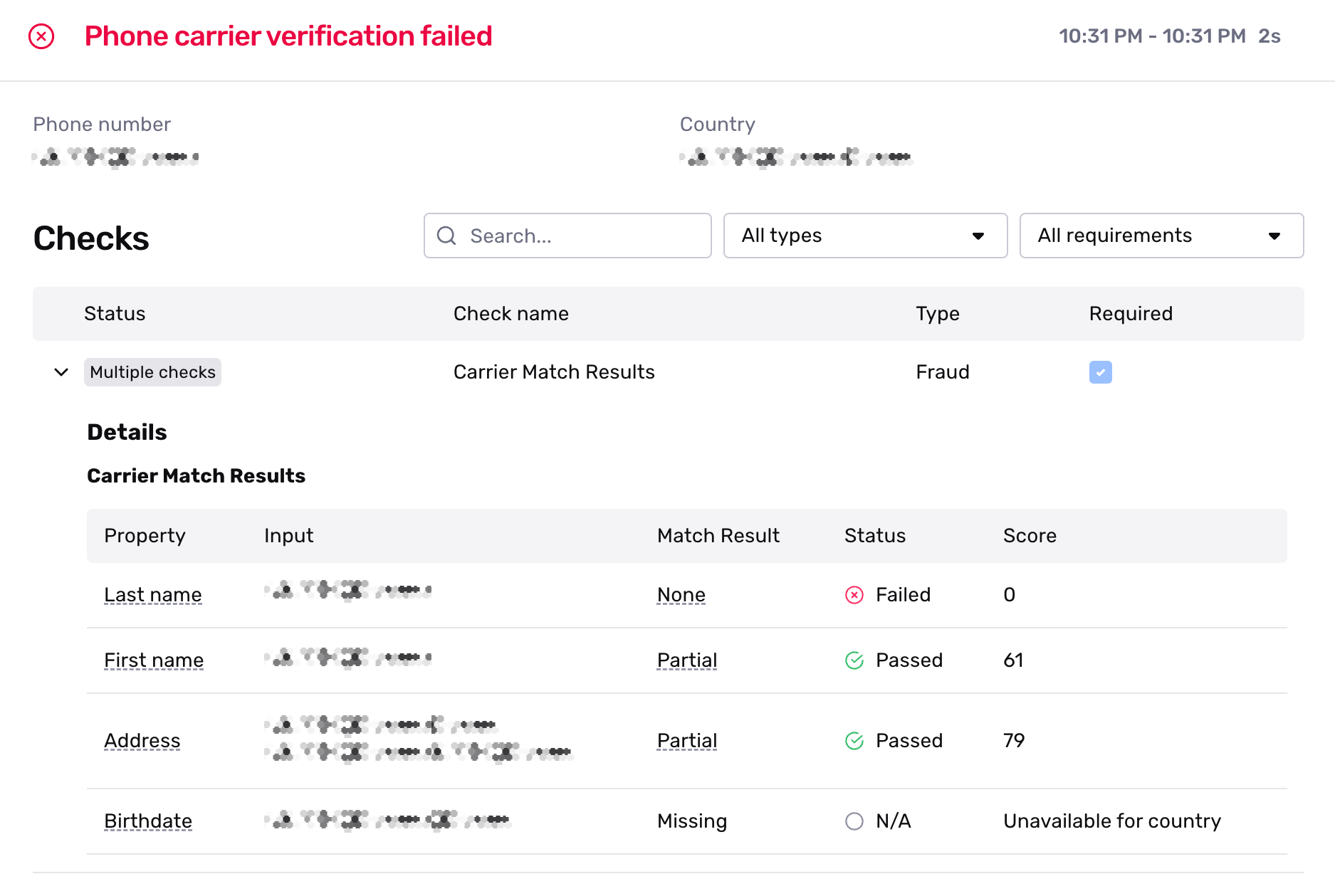The image size is (1335, 896).
Task: Open the All requirements dropdown
Action: 1161,236
